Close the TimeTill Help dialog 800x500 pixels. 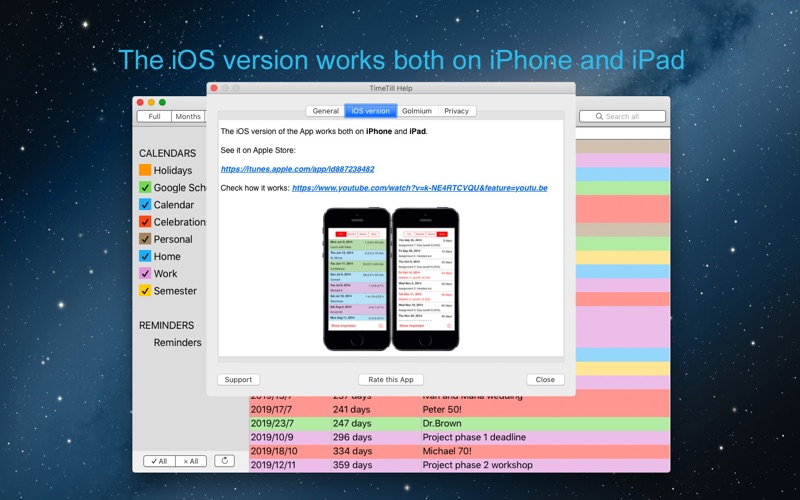pyautogui.click(x=545, y=380)
